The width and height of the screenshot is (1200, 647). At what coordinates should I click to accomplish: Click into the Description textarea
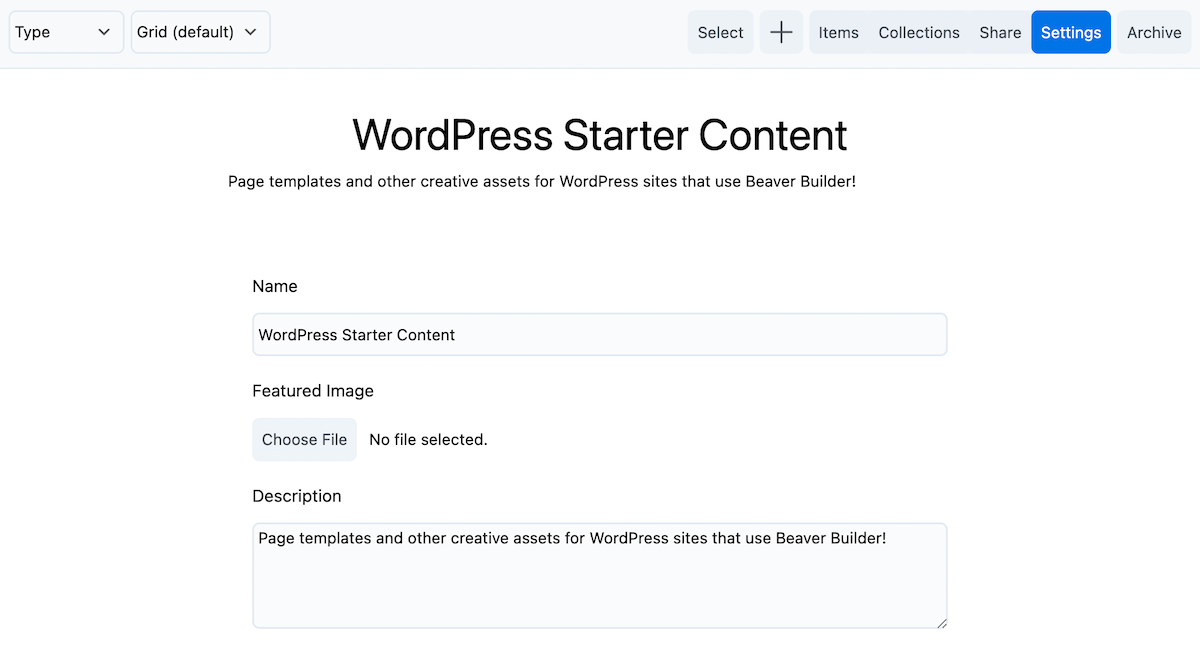(x=600, y=575)
